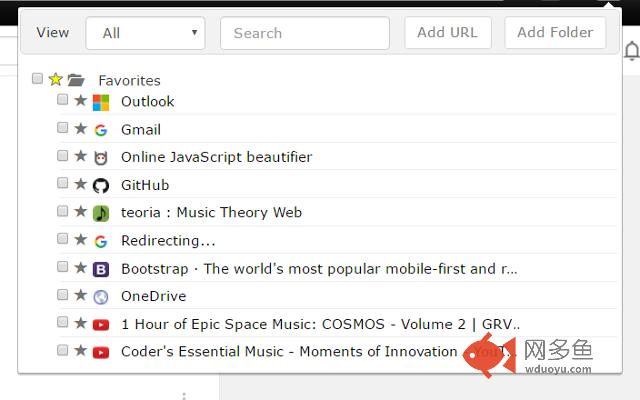Click the Add Folder button

555,33
